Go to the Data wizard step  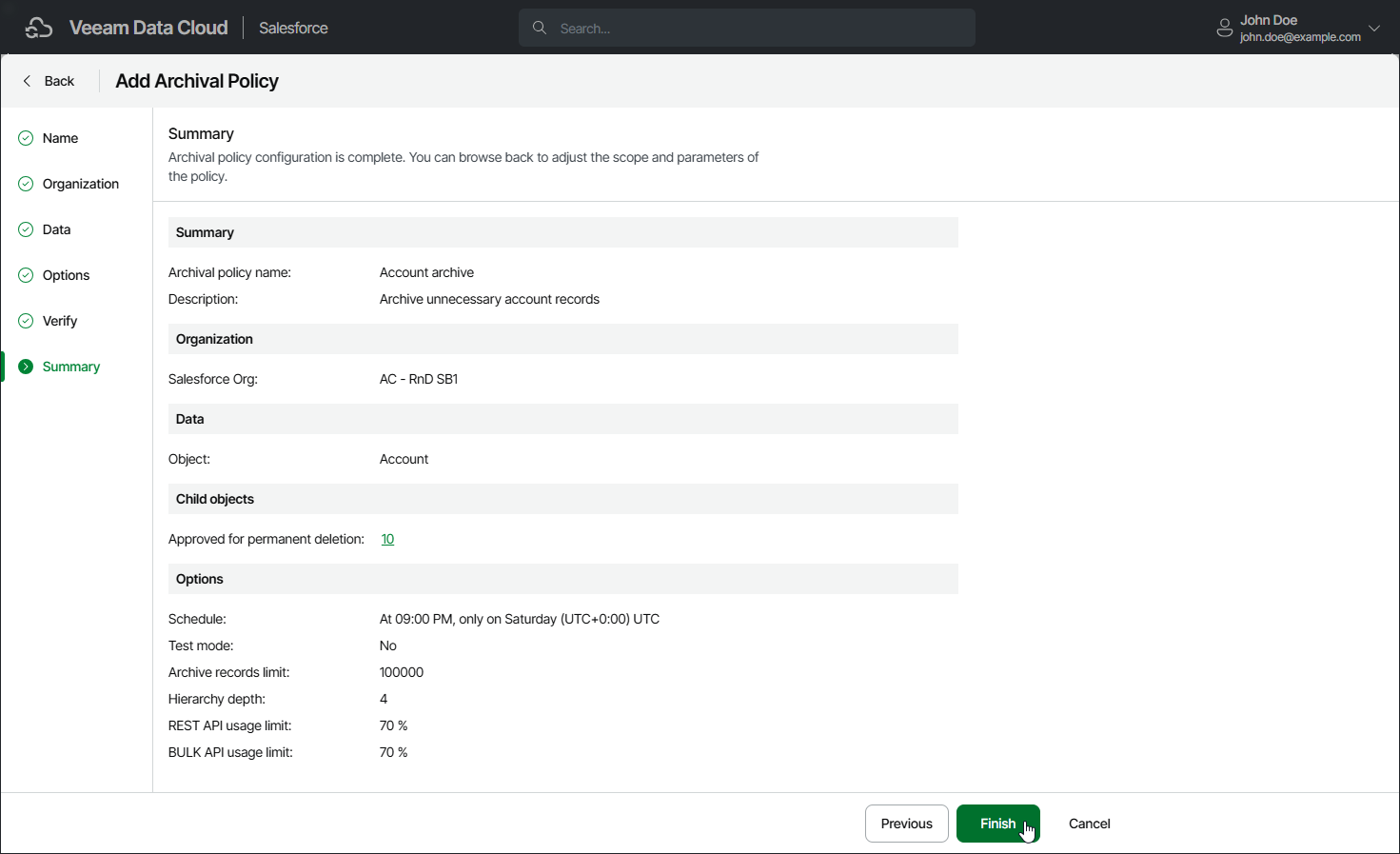point(56,229)
